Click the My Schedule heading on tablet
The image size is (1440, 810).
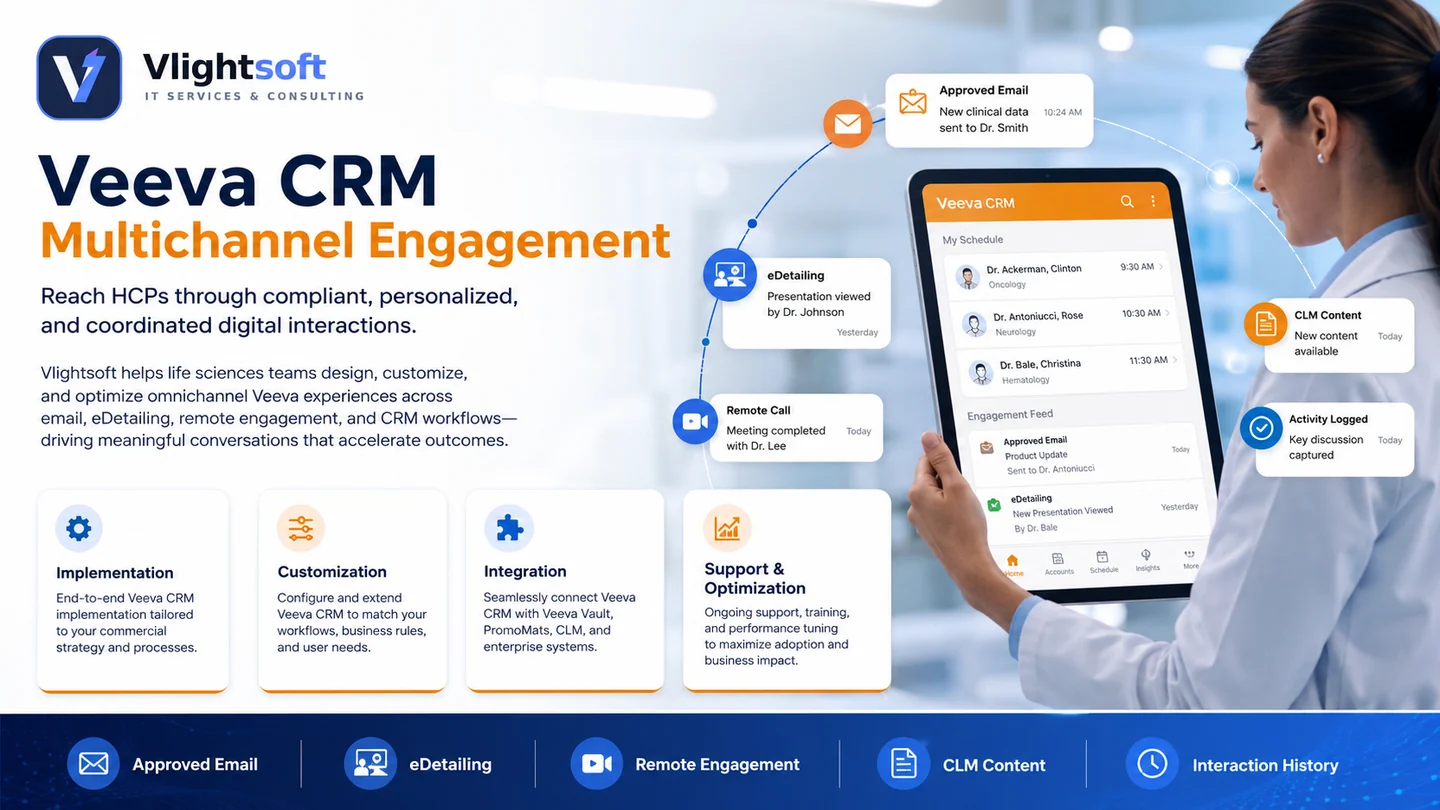pos(973,240)
